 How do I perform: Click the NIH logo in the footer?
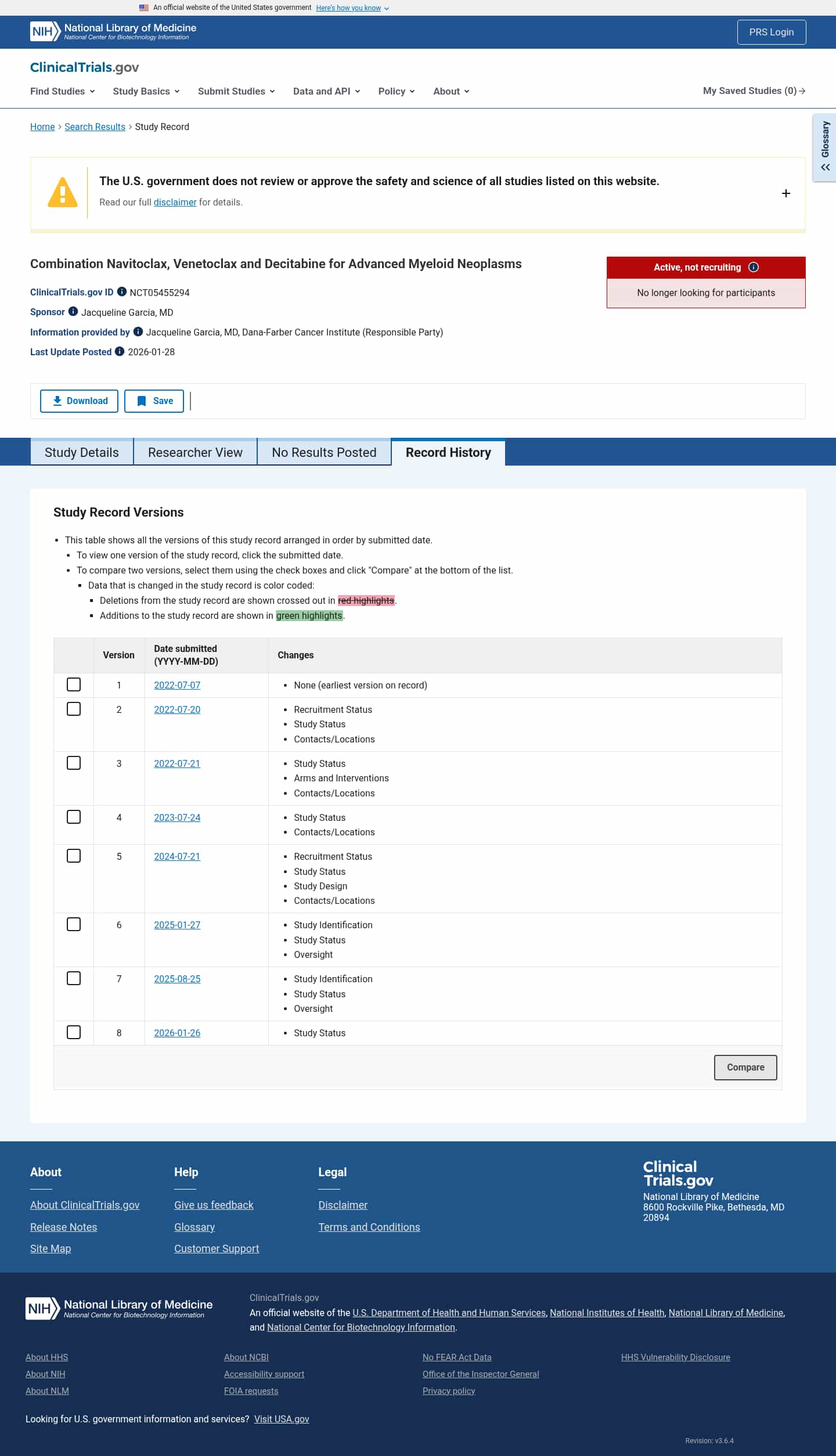coord(119,1308)
